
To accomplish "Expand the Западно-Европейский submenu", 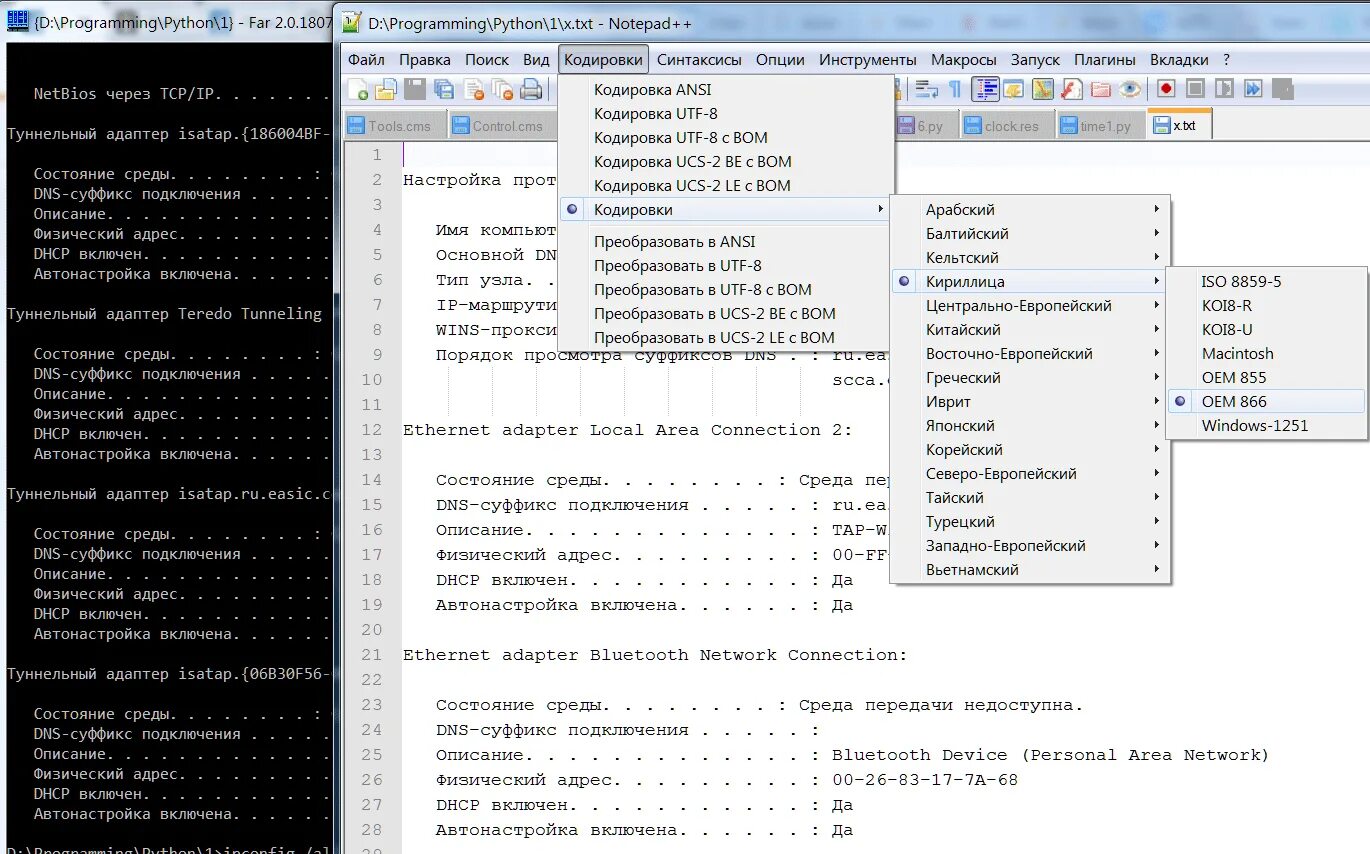I will point(1030,545).
